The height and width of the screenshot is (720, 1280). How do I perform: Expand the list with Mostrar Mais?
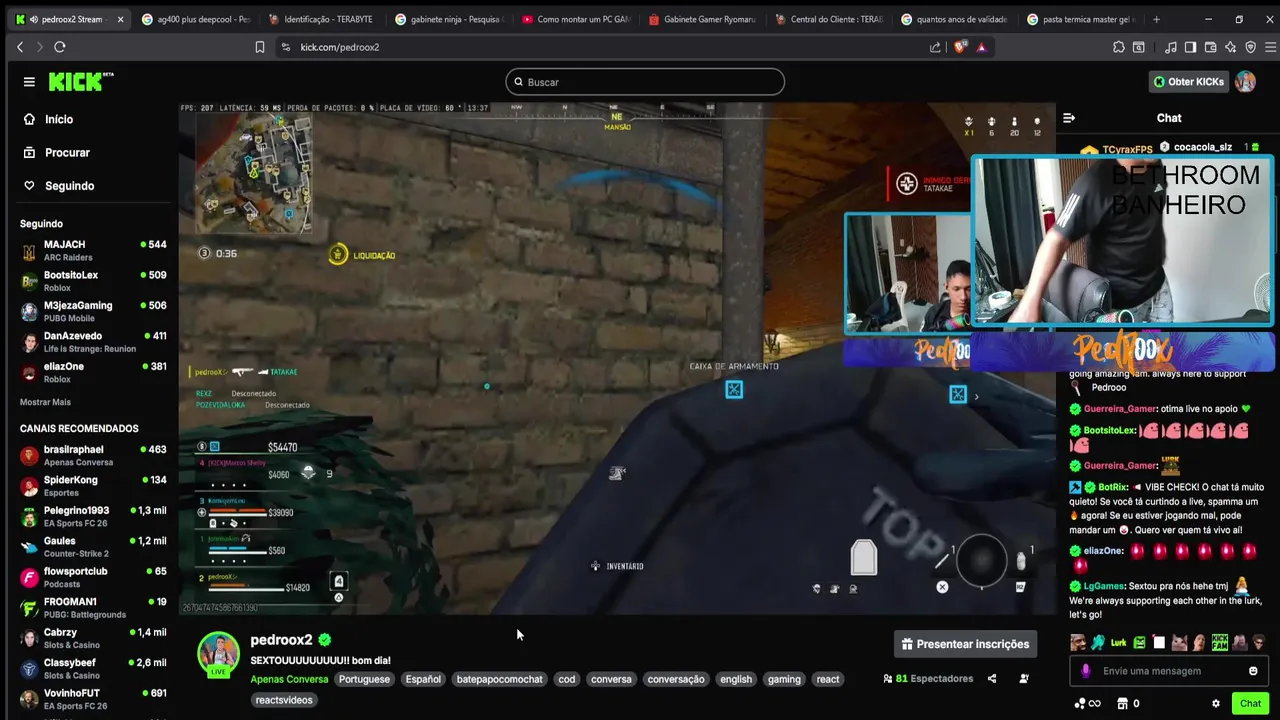tap(45, 402)
